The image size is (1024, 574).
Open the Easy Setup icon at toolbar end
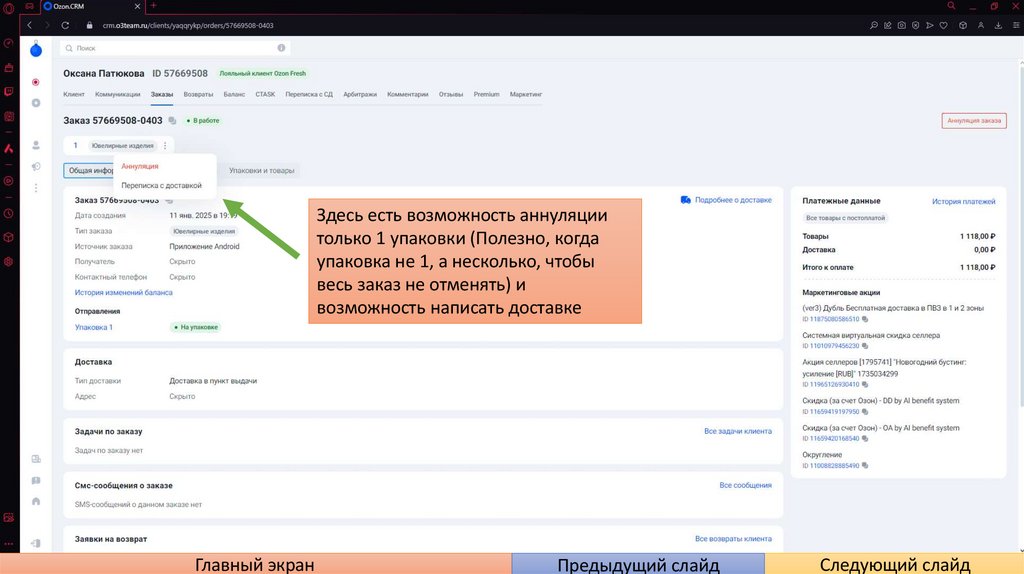click(x=1016, y=25)
